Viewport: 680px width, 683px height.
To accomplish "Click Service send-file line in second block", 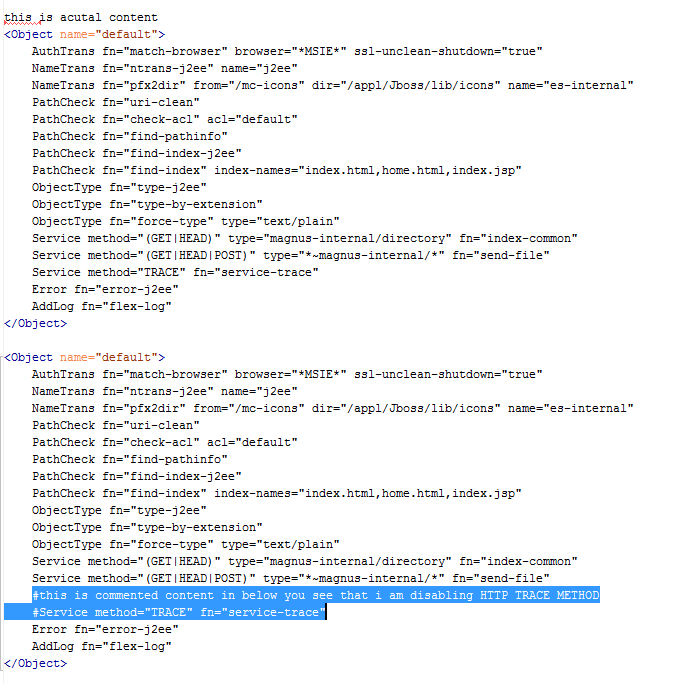I will pyautogui.click(x=291, y=578).
